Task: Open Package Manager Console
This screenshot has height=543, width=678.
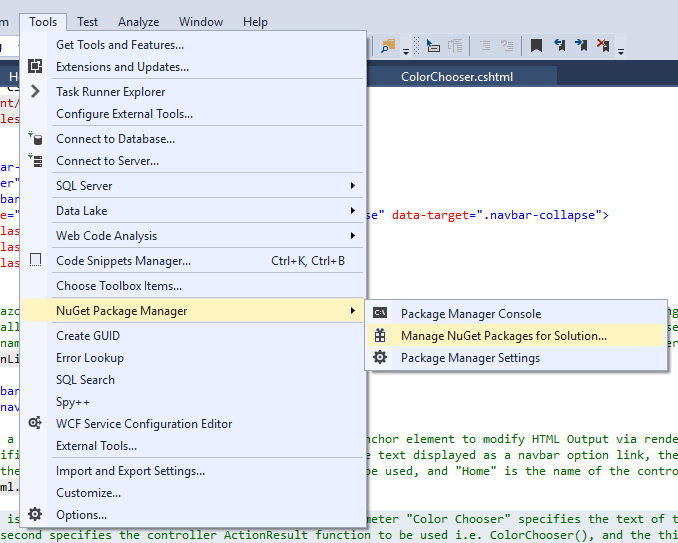Action: click(x=516, y=313)
